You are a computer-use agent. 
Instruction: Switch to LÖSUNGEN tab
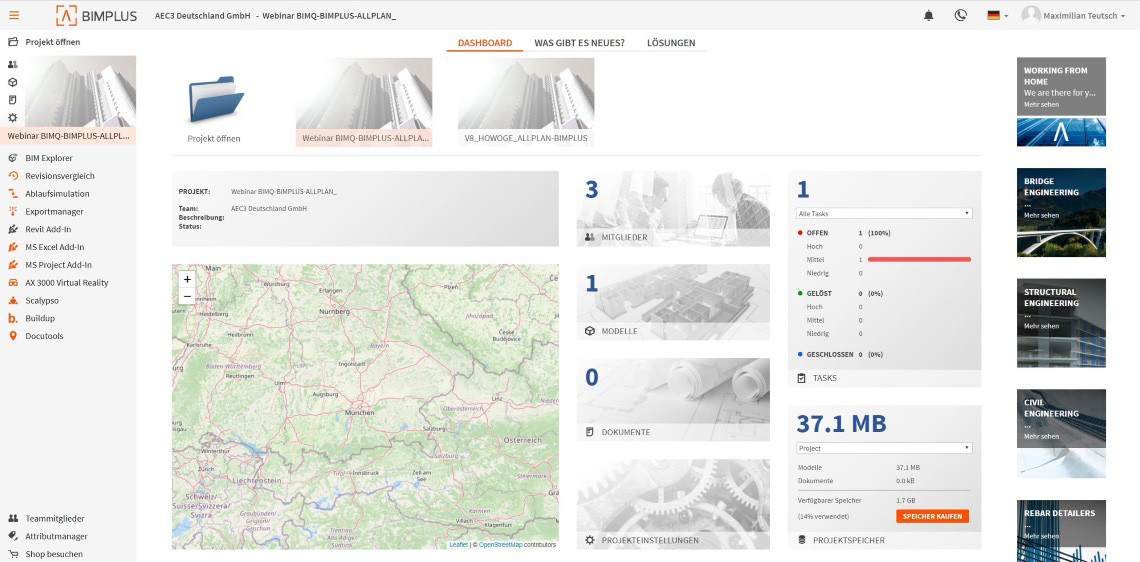(671, 43)
